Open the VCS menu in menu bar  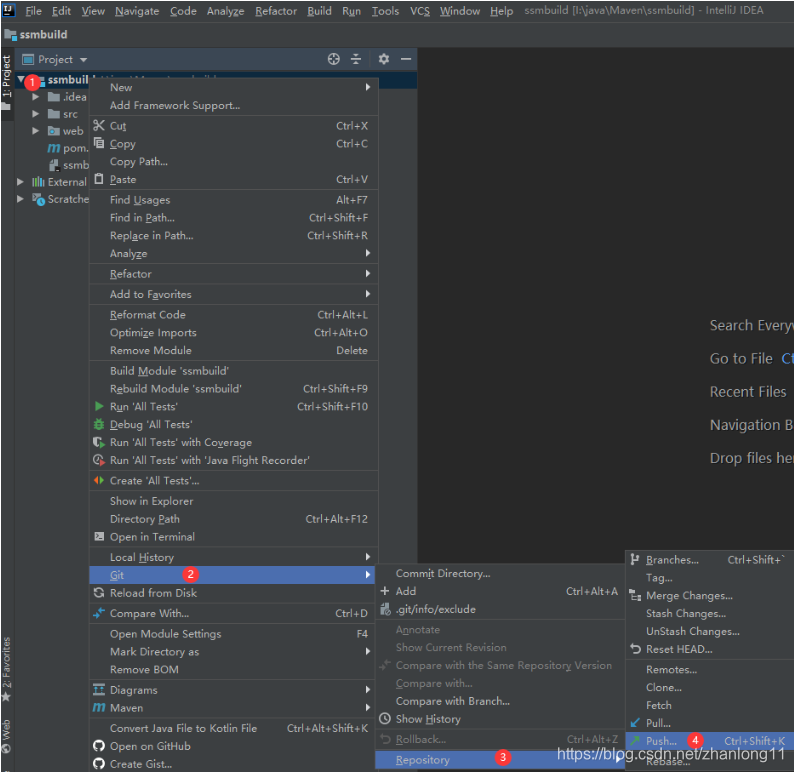coord(419,11)
